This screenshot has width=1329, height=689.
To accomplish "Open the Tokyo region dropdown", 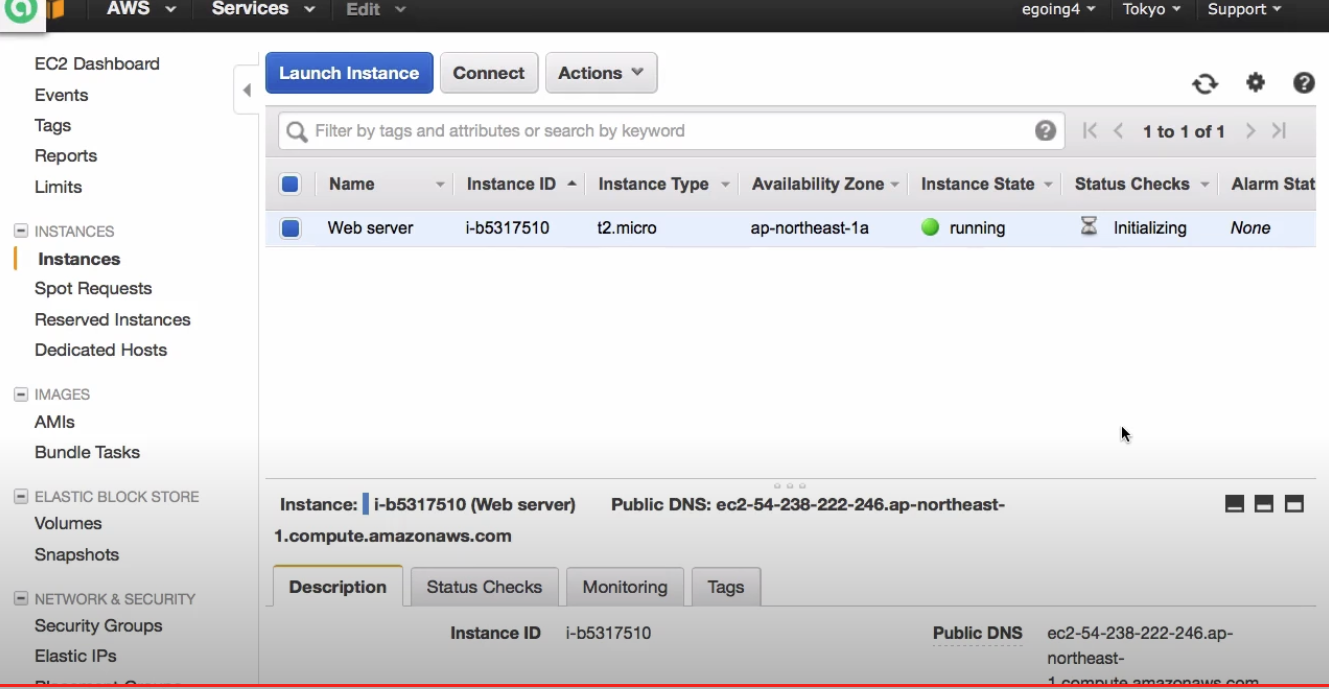I will [x=1152, y=9].
